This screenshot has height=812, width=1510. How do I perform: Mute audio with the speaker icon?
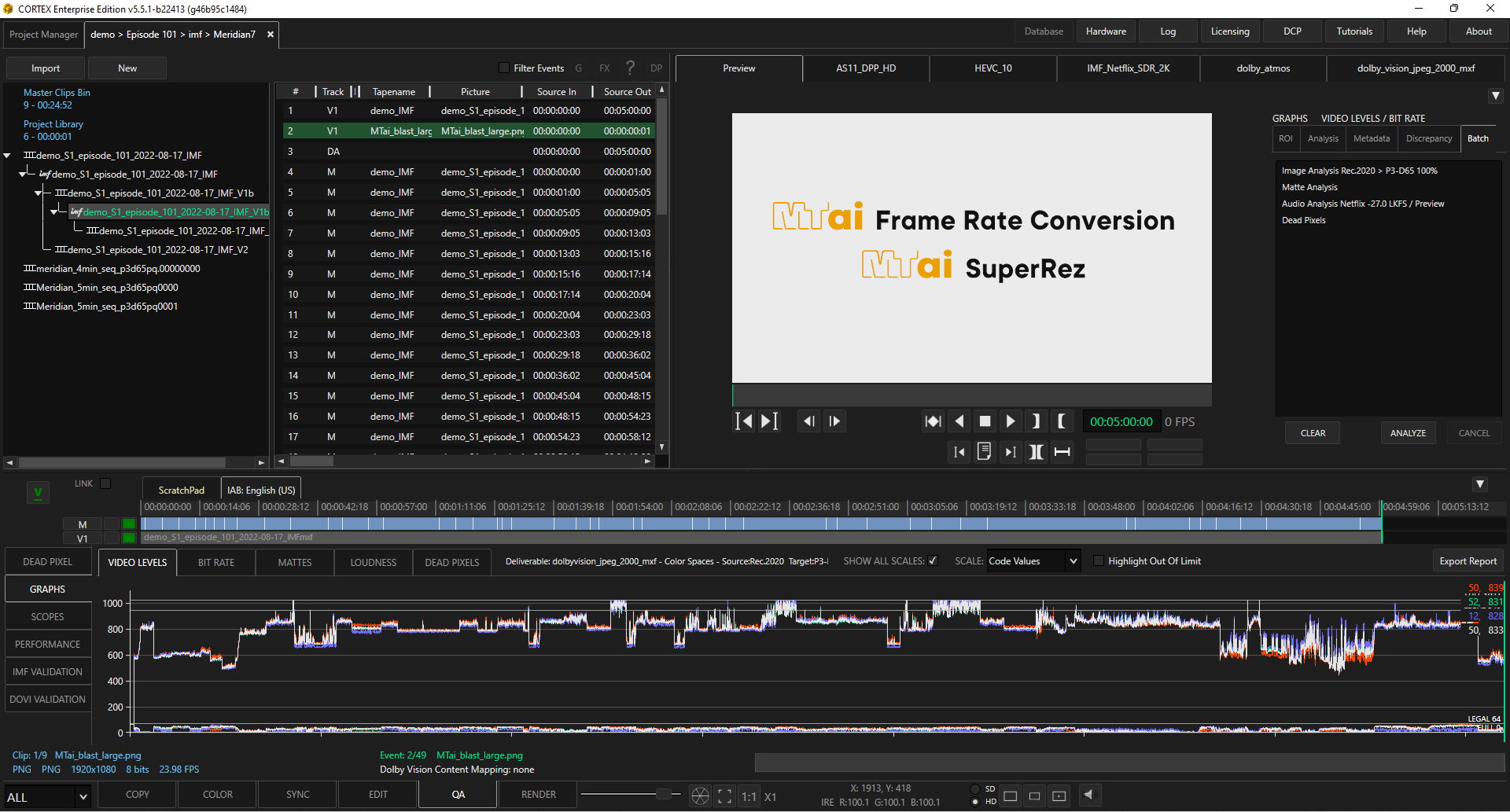[x=1089, y=795]
